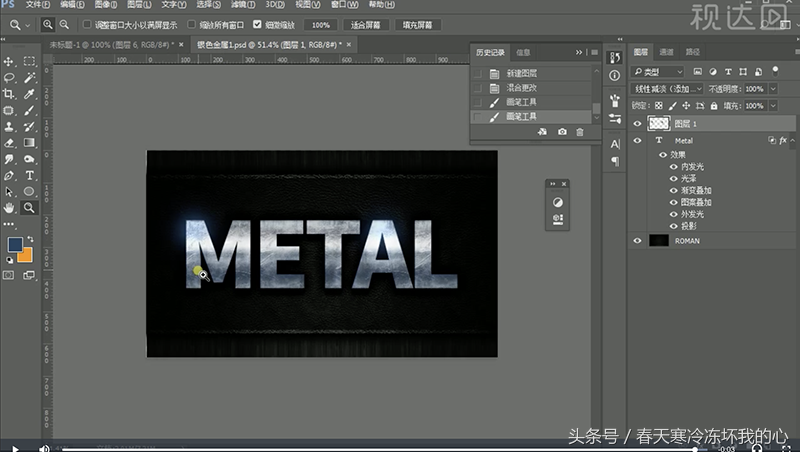Select the Hand tool
The width and height of the screenshot is (800, 452).
pos(9,207)
